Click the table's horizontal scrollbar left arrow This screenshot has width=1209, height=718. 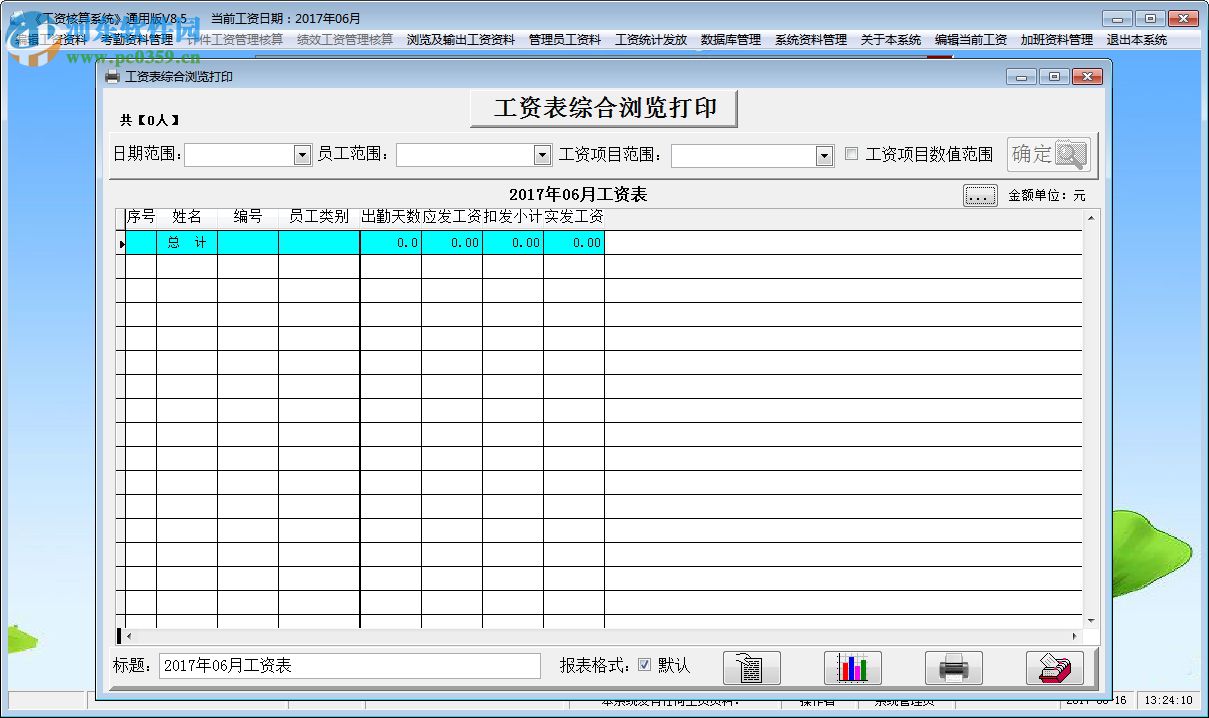tap(128, 636)
